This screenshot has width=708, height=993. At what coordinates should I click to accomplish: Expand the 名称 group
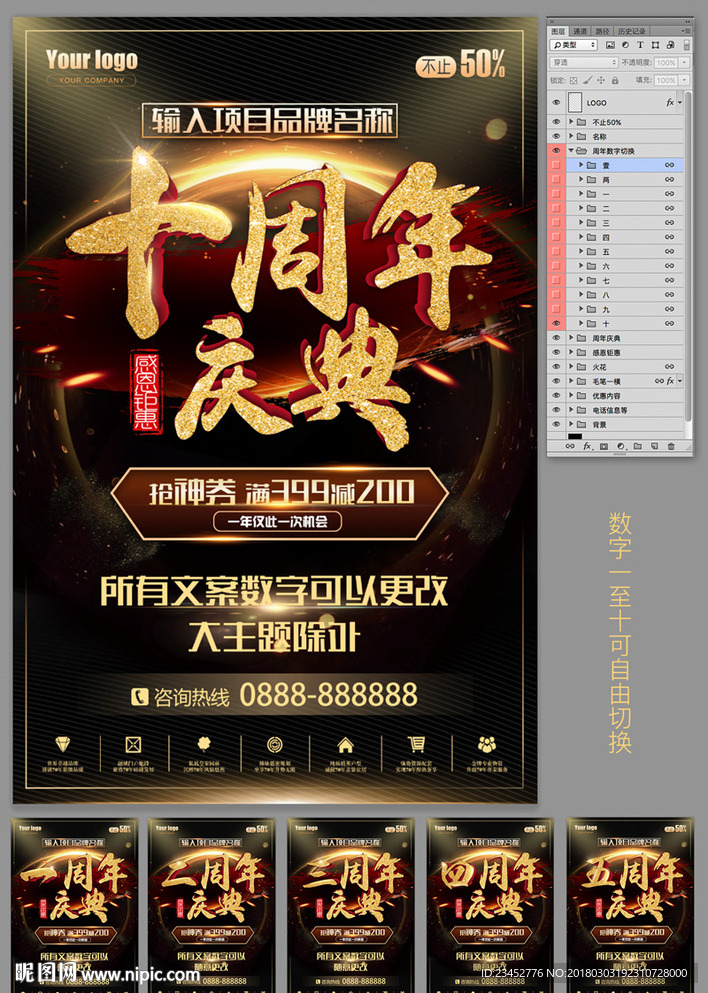[x=571, y=136]
